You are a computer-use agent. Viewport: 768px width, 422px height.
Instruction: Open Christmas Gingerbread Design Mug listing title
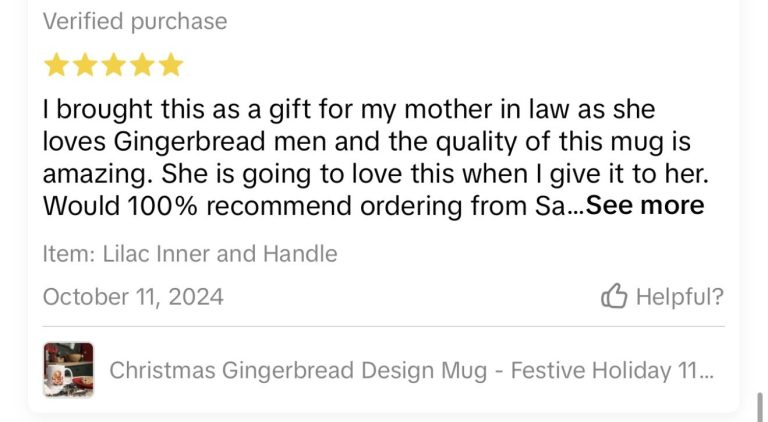coord(411,370)
